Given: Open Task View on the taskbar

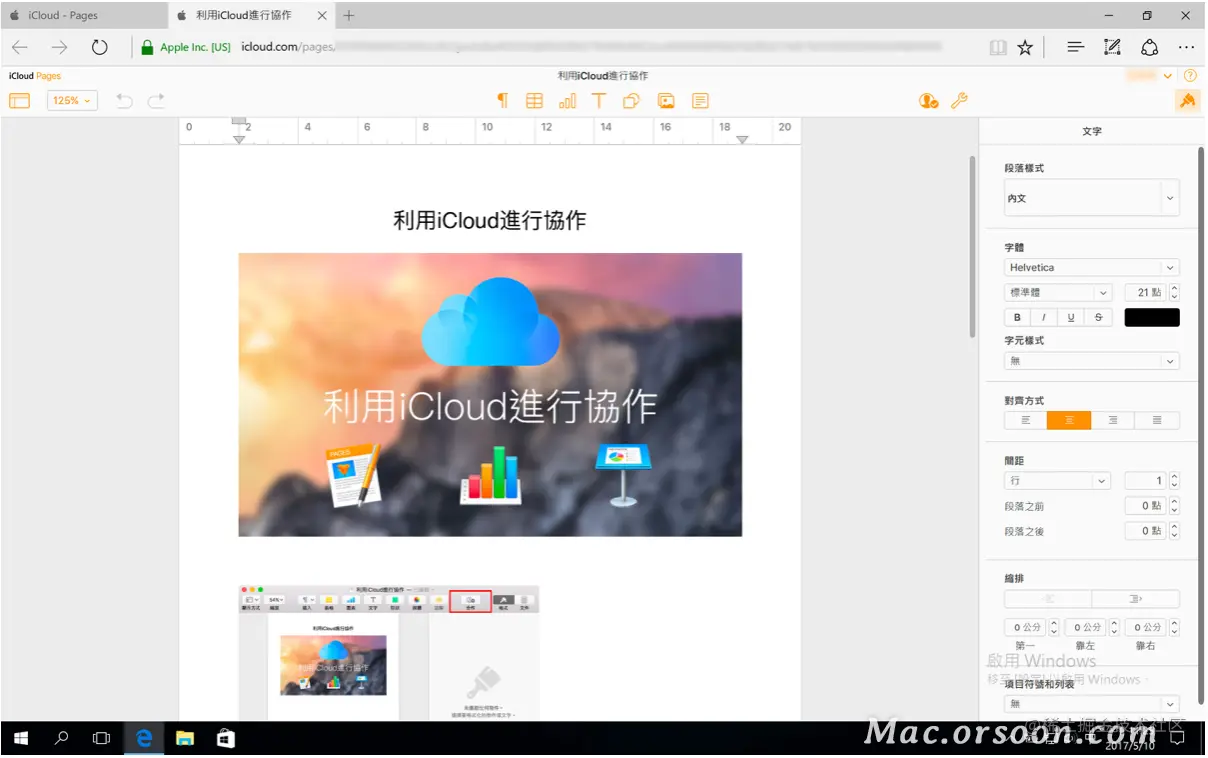Looking at the screenshot, I should pos(101,739).
